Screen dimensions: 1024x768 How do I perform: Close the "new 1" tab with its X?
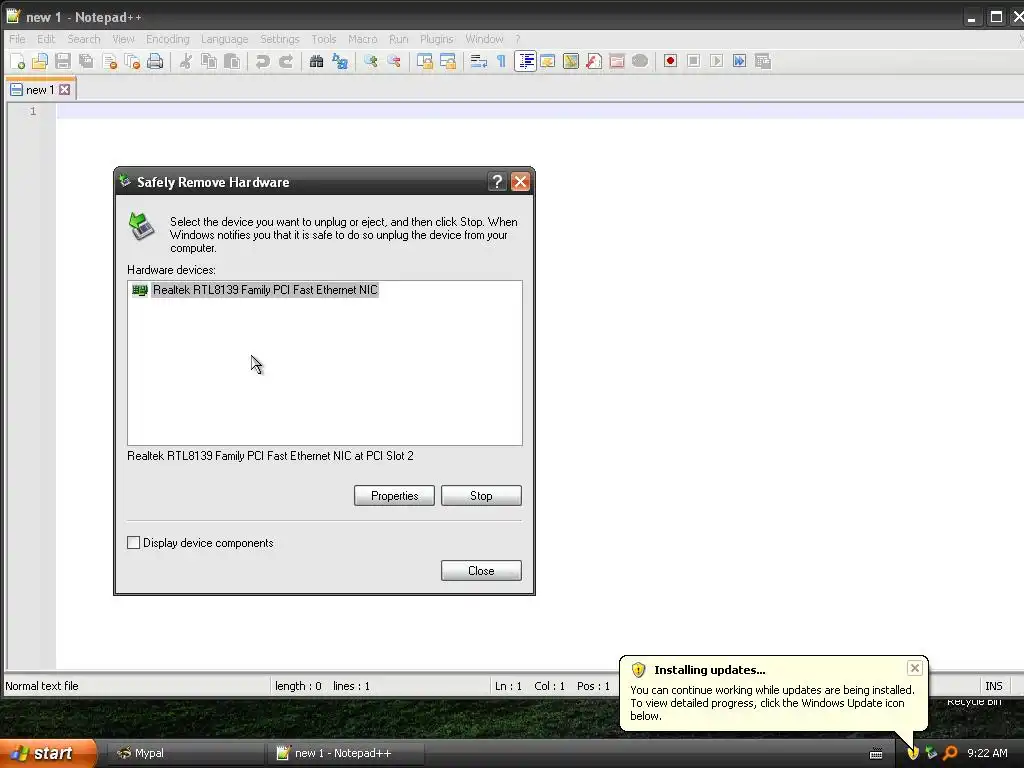(65, 90)
